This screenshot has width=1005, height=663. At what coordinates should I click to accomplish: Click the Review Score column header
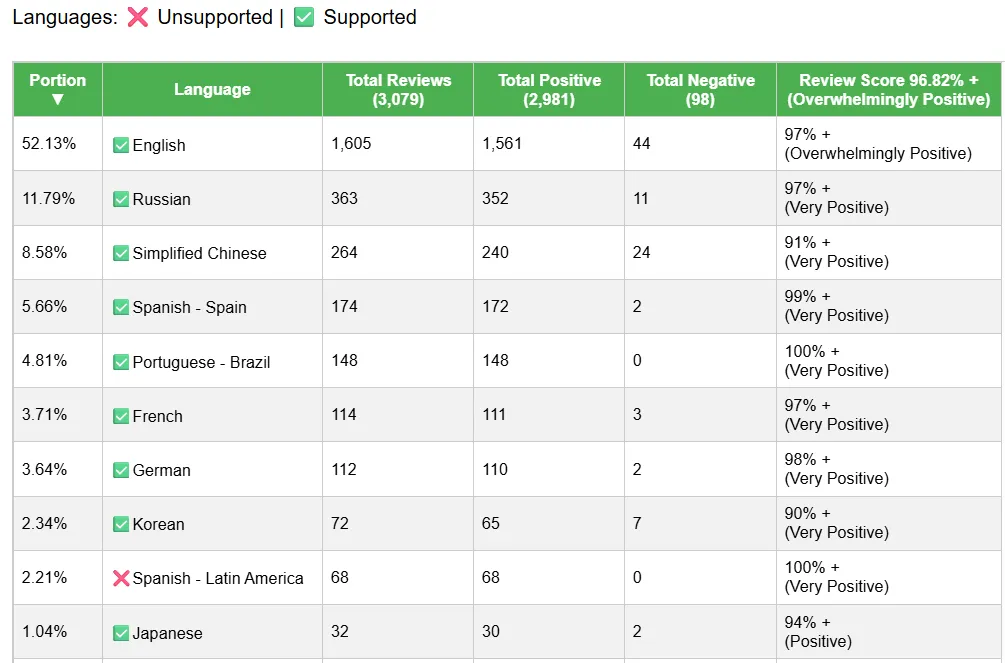click(888, 90)
